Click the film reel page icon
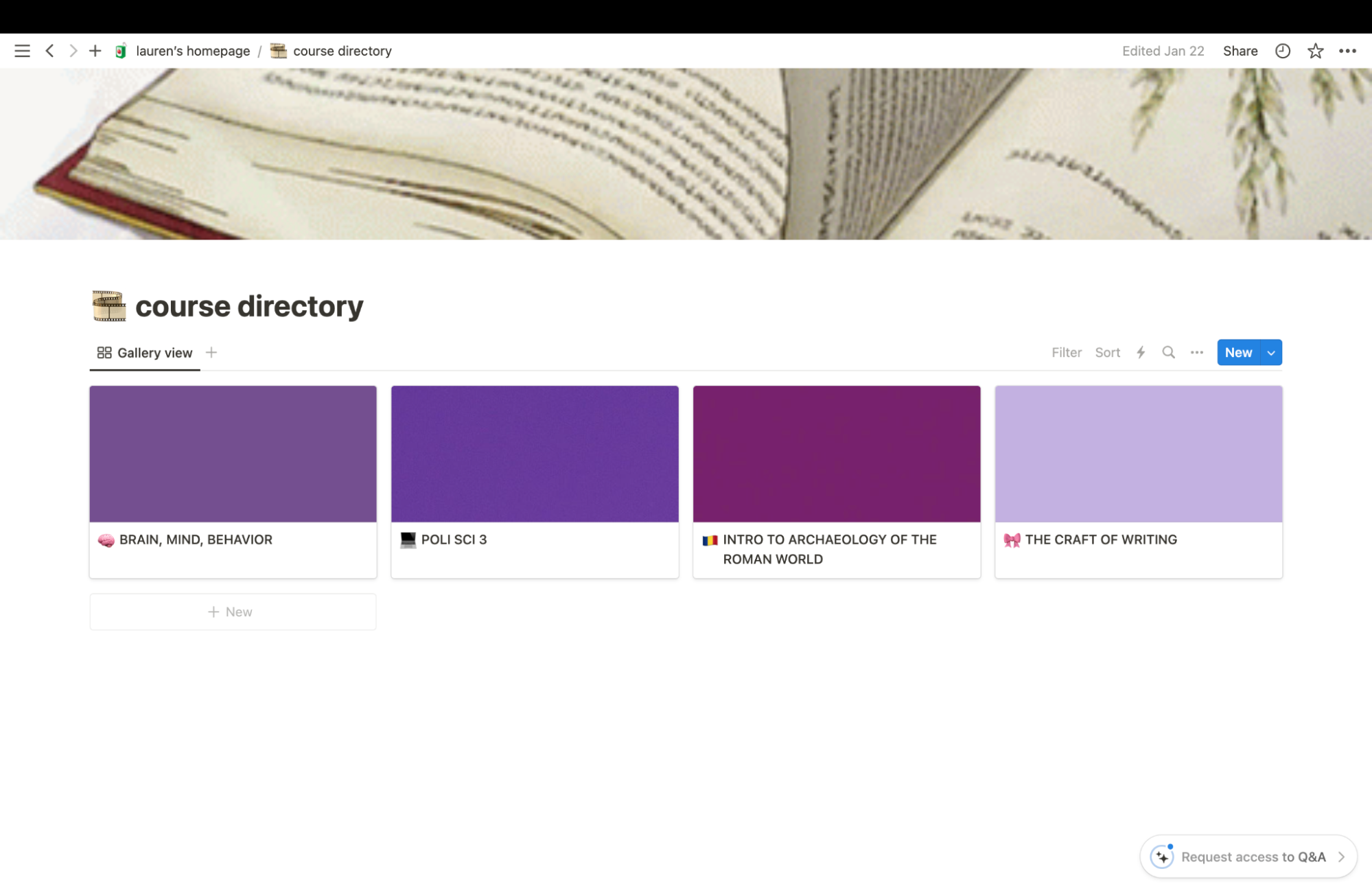1372x893 pixels. coord(108,305)
